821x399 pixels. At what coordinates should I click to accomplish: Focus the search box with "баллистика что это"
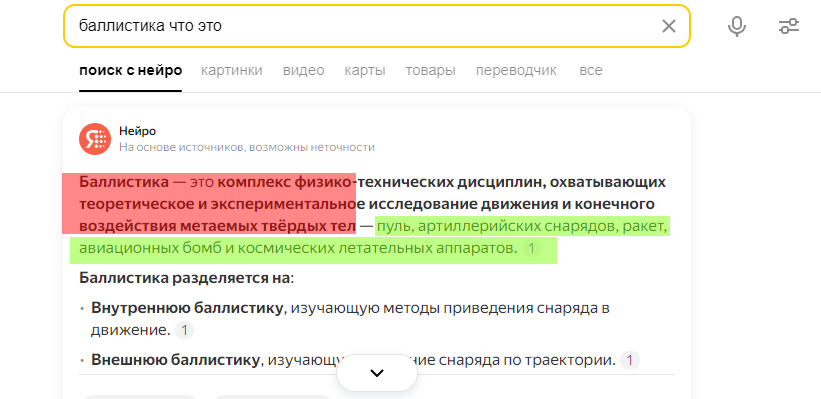[377, 26]
